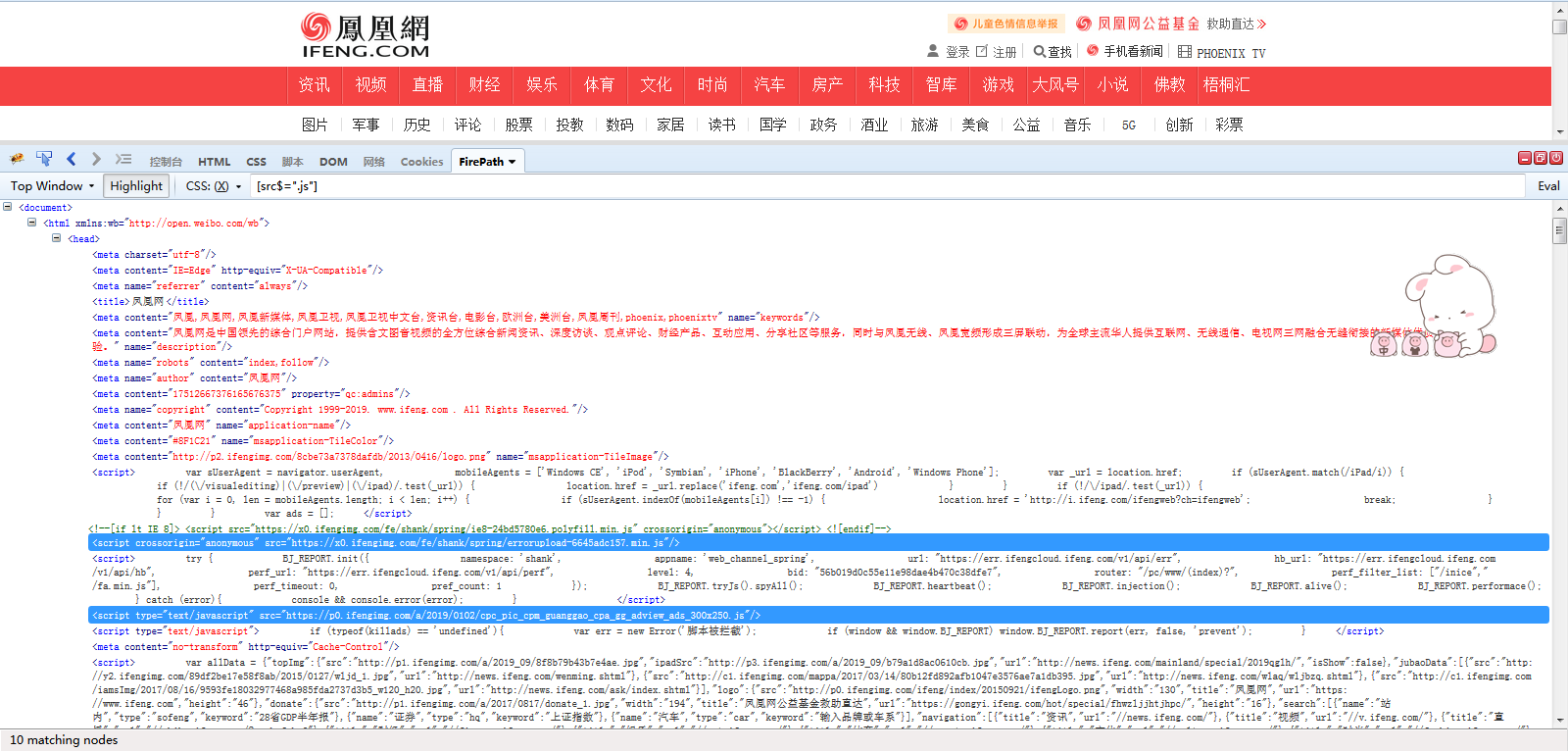The width and height of the screenshot is (1568, 752).
Task: Click the Eval button
Action: [x=1548, y=186]
